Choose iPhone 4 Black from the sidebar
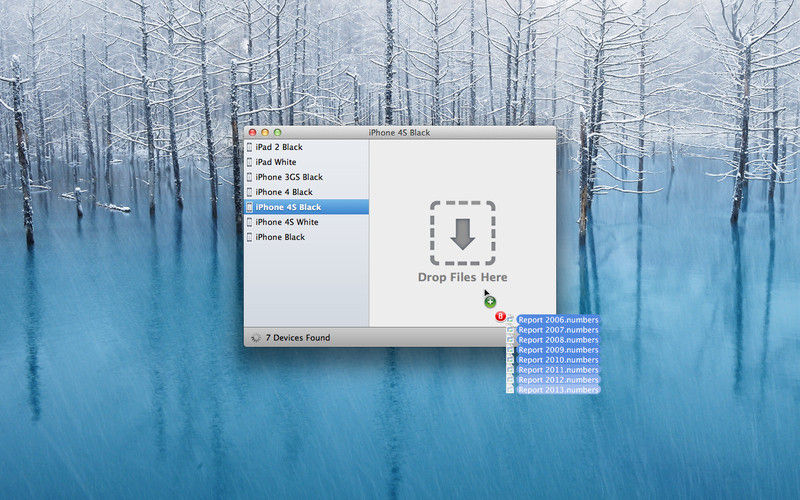Screen dimensions: 800x500 pos(283,192)
